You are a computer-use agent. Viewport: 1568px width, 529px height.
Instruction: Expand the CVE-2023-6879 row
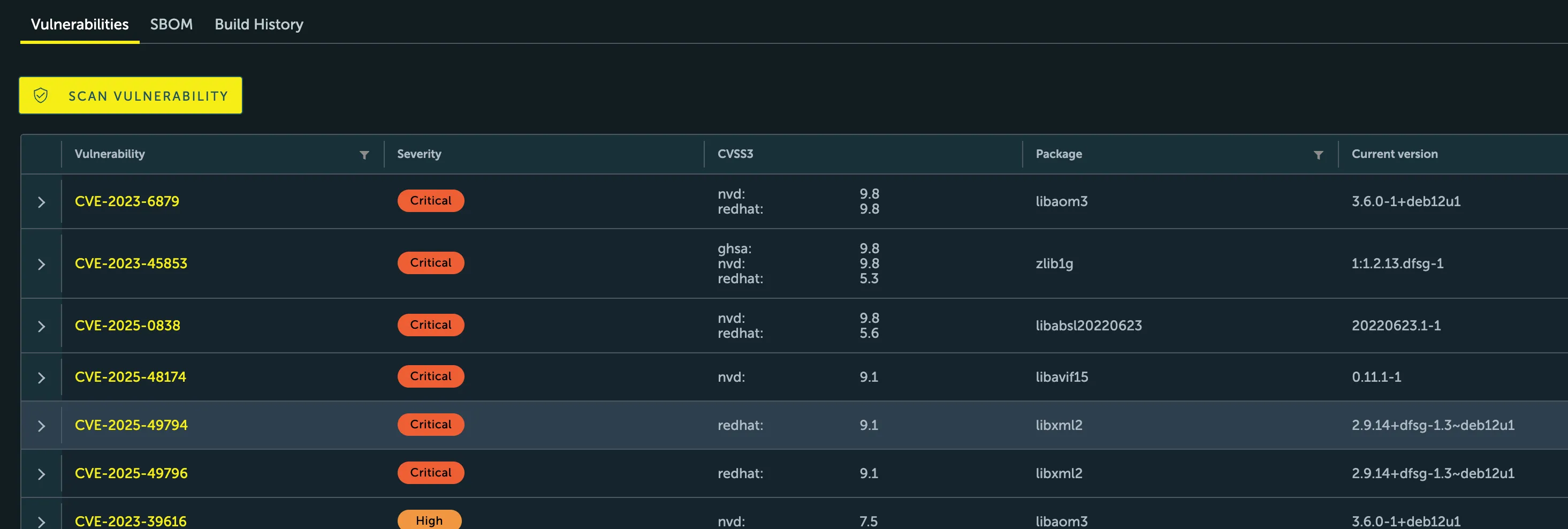41,202
